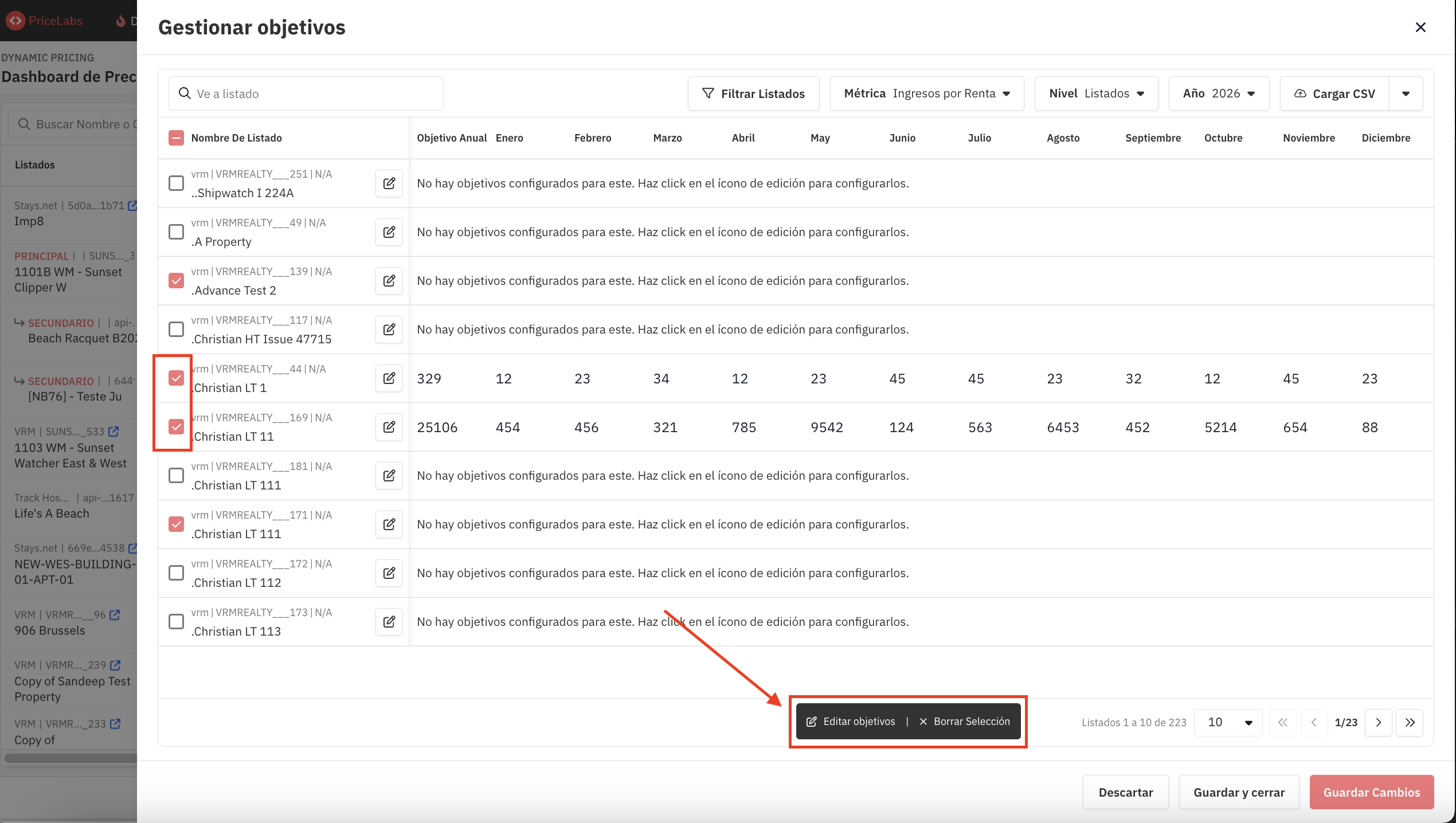
Task: Check the .A Property row checkbox
Action: coord(176,232)
